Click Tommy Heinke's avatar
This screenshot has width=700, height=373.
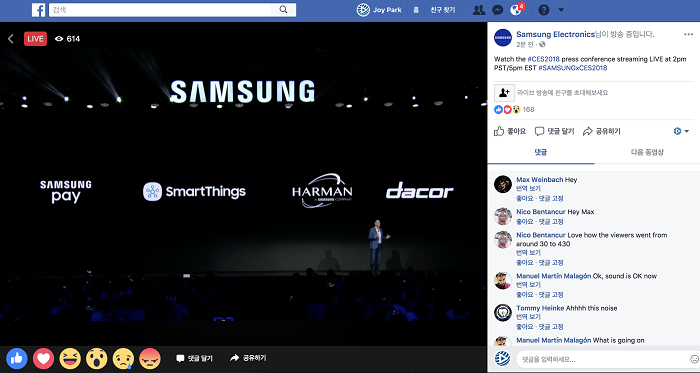[x=503, y=313]
